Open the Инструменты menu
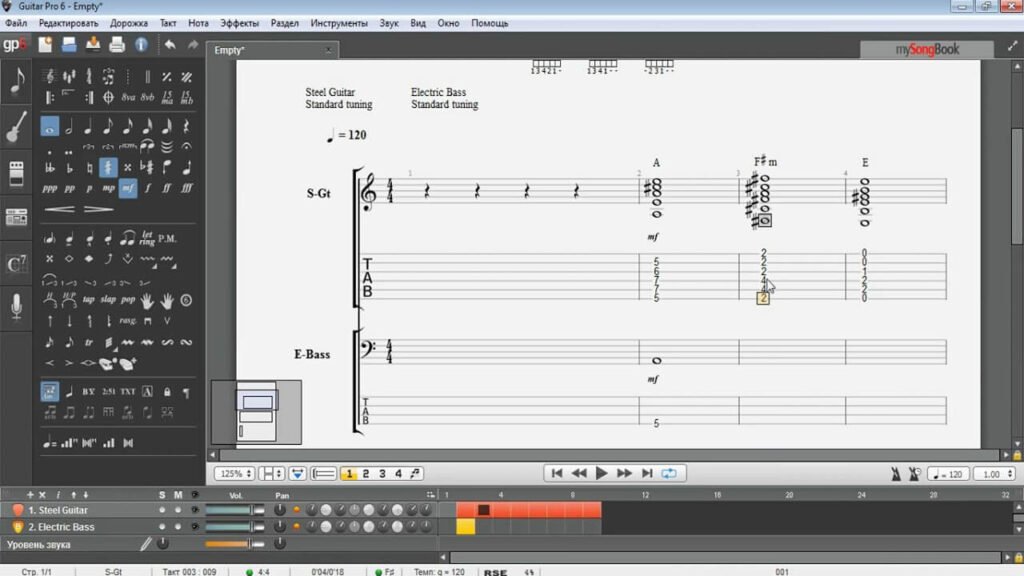 point(339,23)
